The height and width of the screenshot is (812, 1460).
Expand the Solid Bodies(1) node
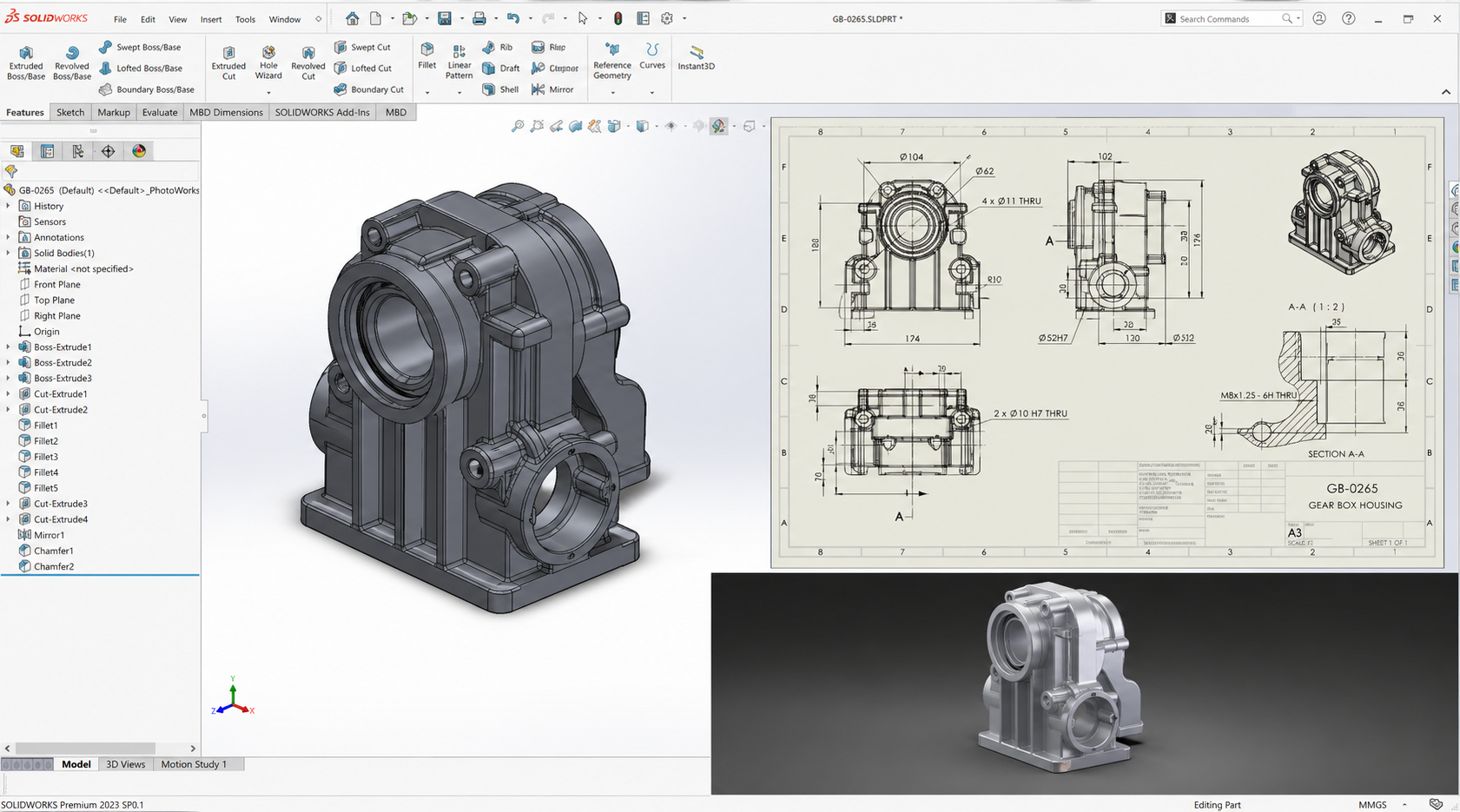[9, 253]
